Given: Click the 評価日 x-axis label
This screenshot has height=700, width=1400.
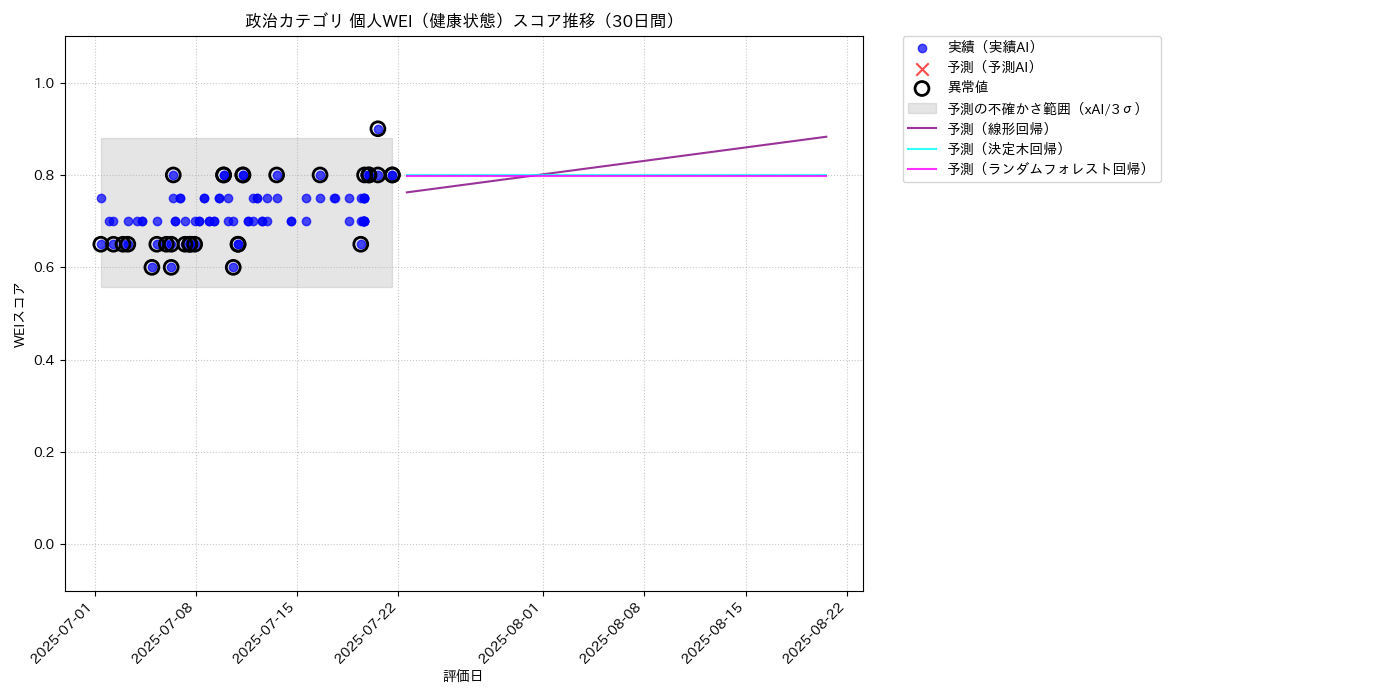Looking at the screenshot, I should pyautogui.click(x=463, y=677).
